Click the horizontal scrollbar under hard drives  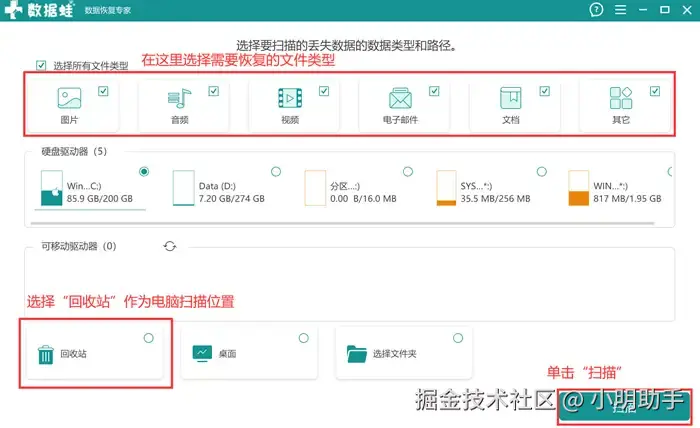342,223
